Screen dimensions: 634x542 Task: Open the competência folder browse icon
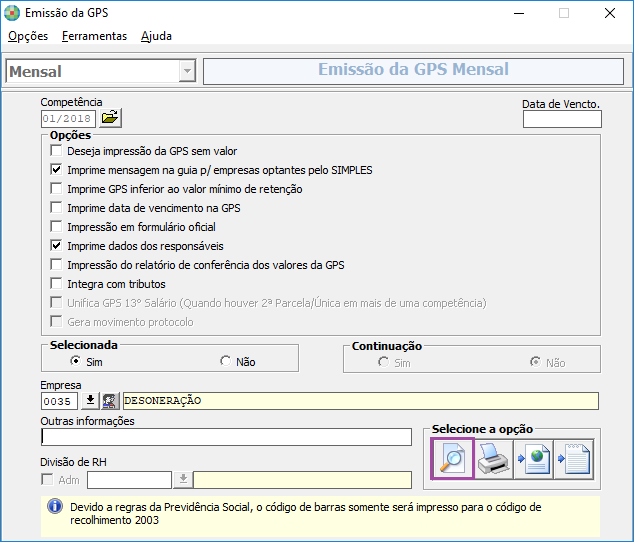[x=110, y=118]
